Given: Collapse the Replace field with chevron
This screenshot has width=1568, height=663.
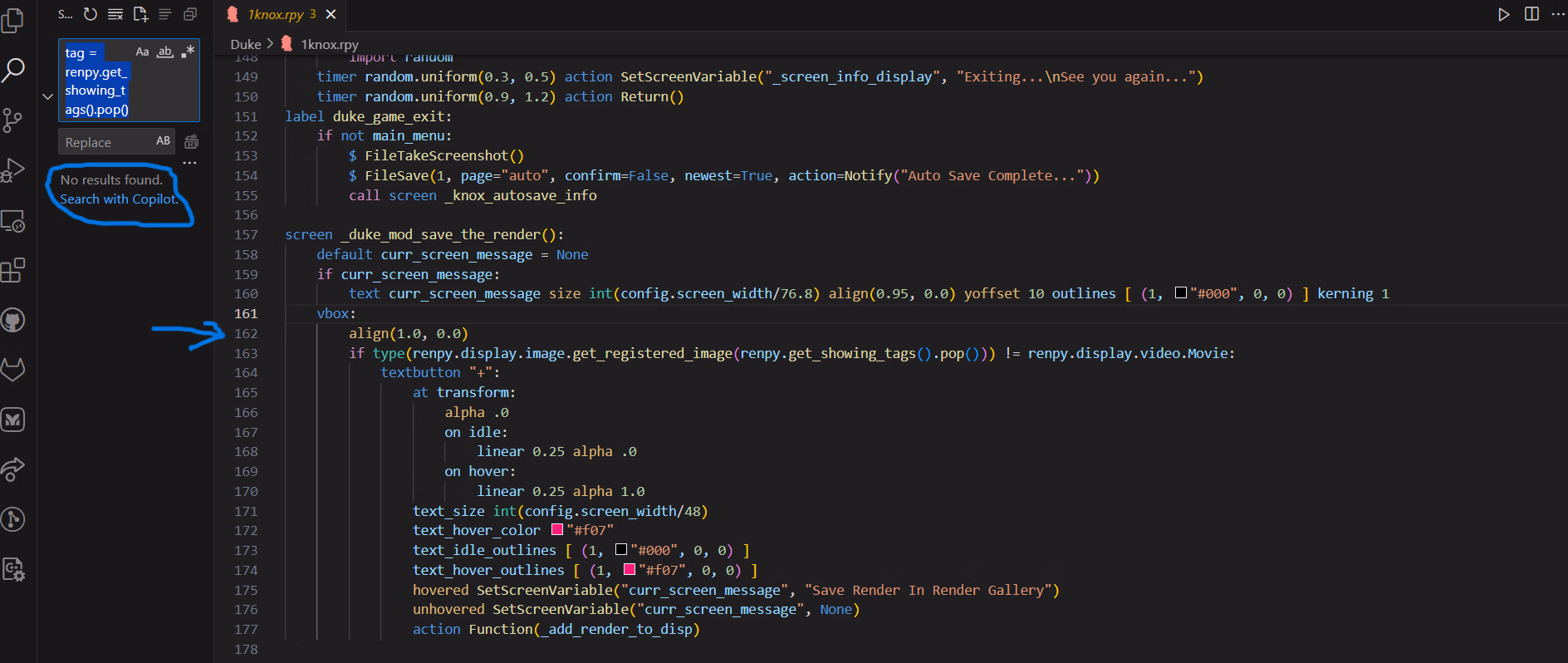Looking at the screenshot, I should 47,96.
